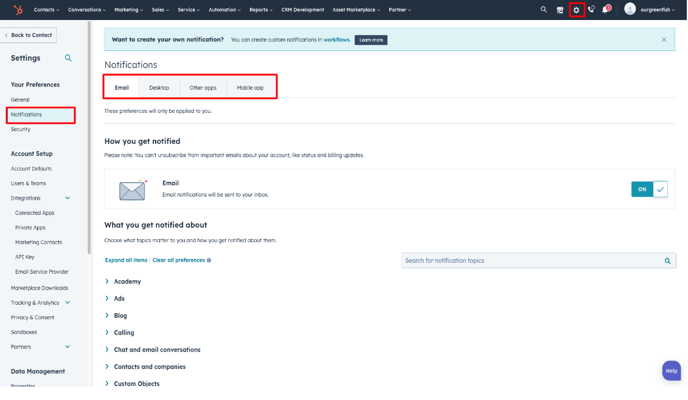Select the Email notifications tab

click(x=122, y=88)
